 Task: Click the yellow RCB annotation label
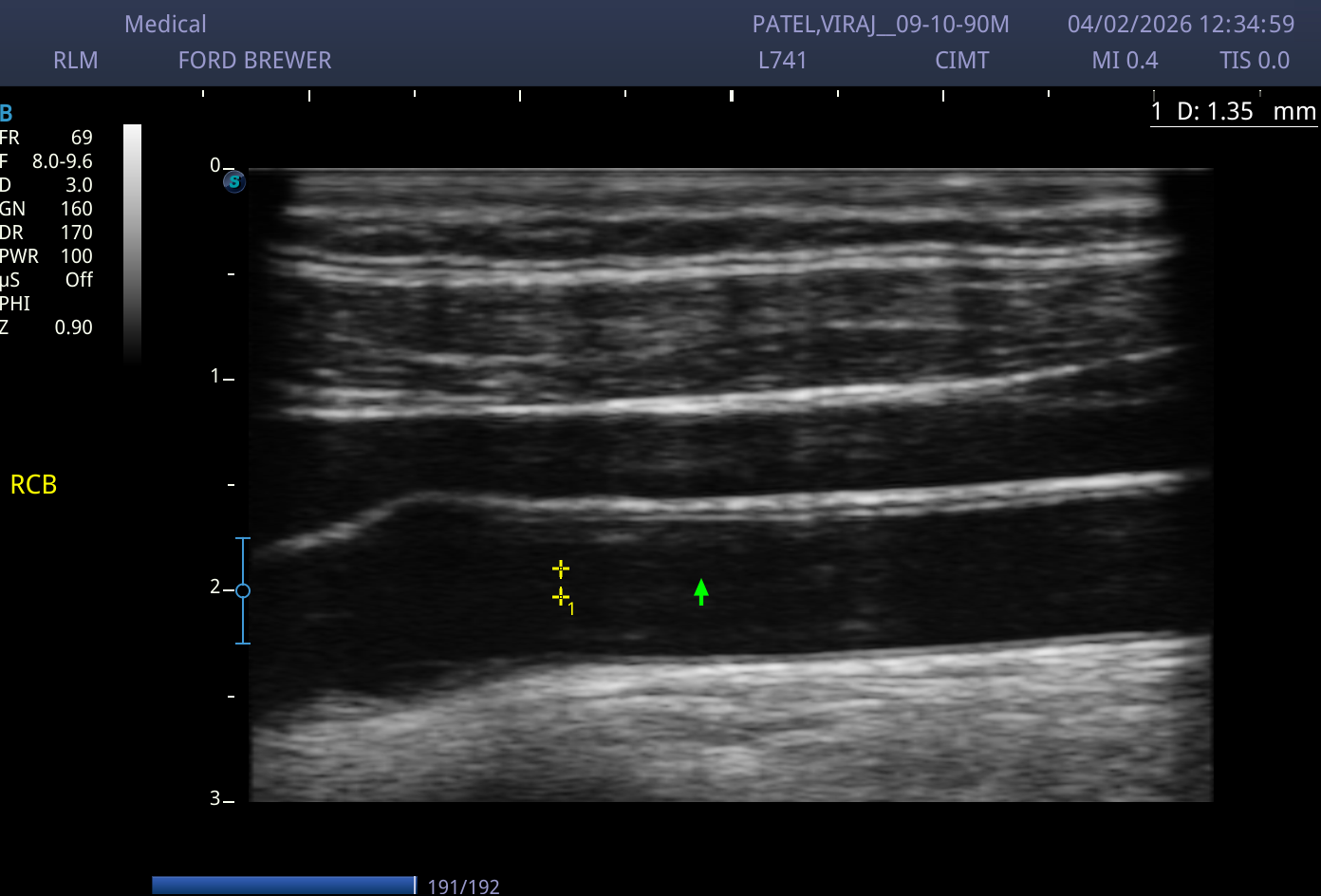pos(33,485)
